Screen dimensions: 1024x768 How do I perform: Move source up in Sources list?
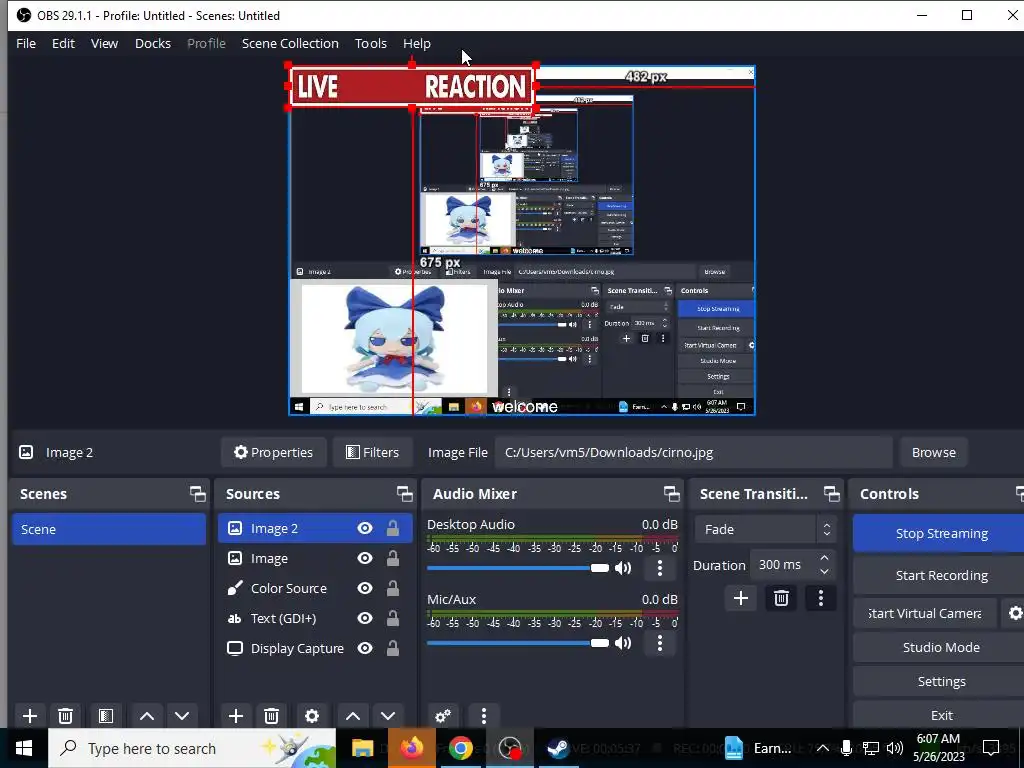pos(353,716)
